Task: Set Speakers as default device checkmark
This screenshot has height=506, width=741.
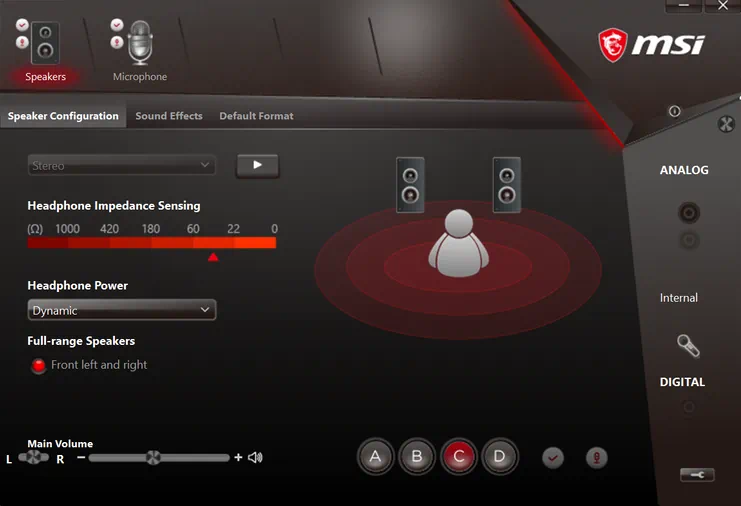Action: click(x=22, y=25)
